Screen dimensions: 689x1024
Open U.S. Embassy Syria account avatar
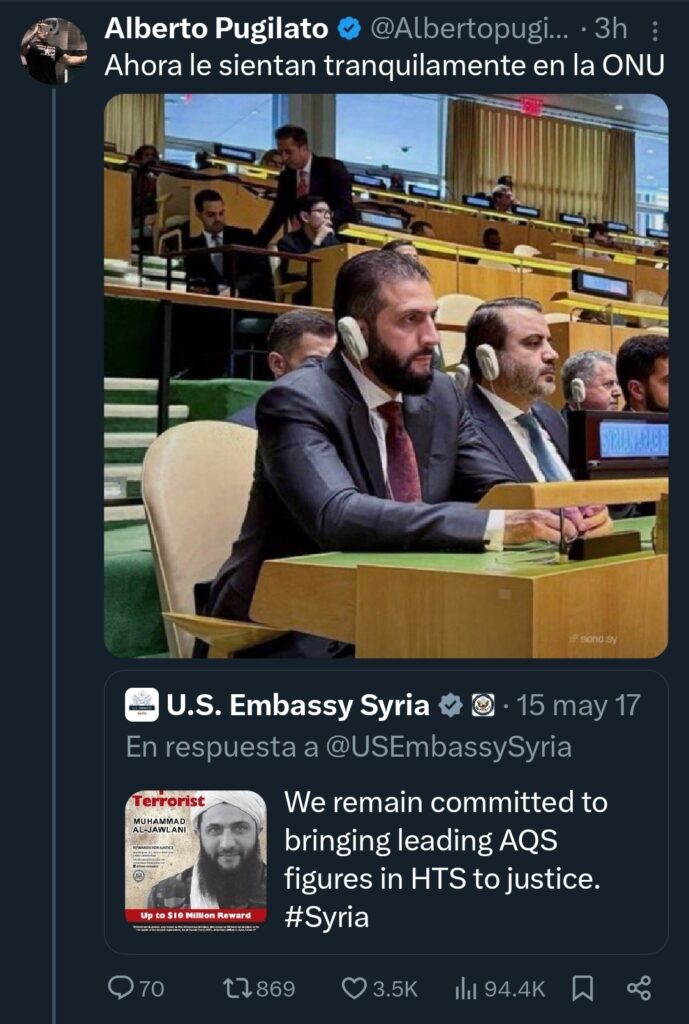click(x=142, y=705)
